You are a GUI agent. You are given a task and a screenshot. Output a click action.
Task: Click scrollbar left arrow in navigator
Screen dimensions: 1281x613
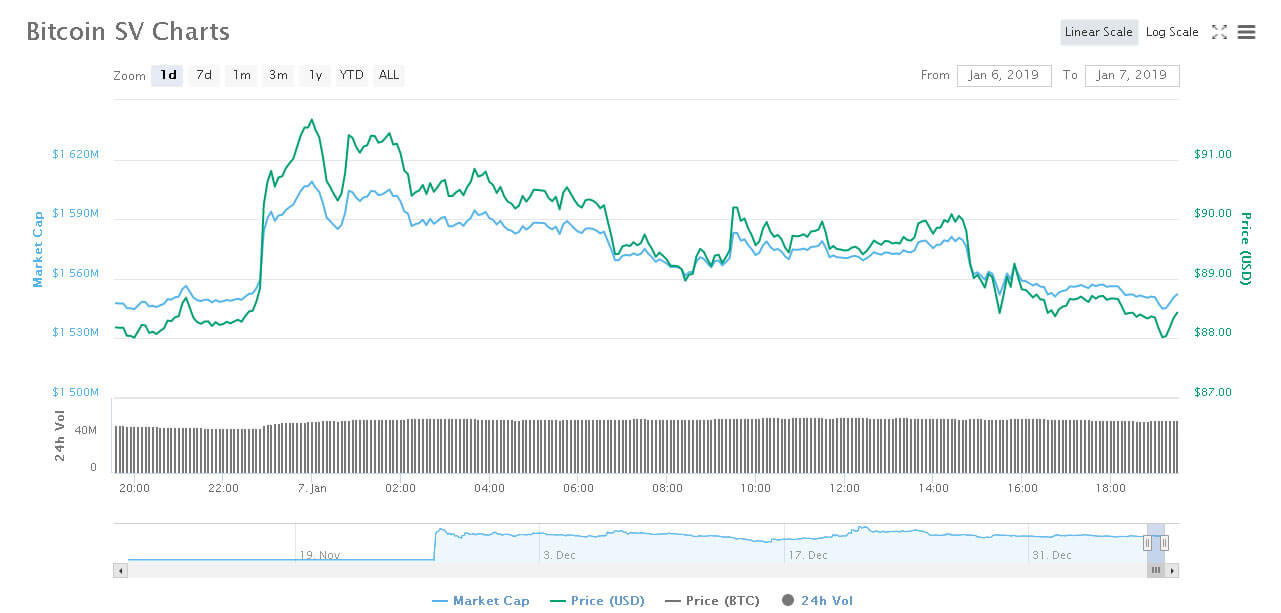120,570
